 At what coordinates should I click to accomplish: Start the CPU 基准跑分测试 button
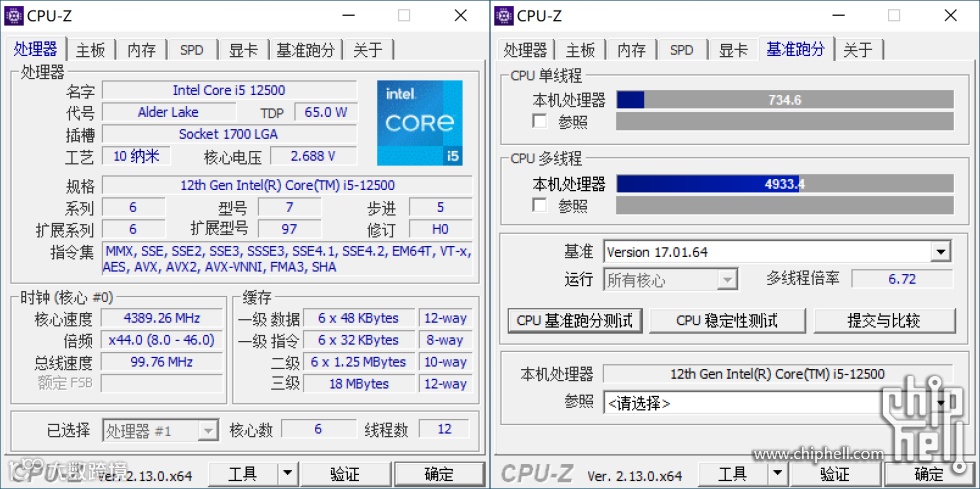(574, 321)
